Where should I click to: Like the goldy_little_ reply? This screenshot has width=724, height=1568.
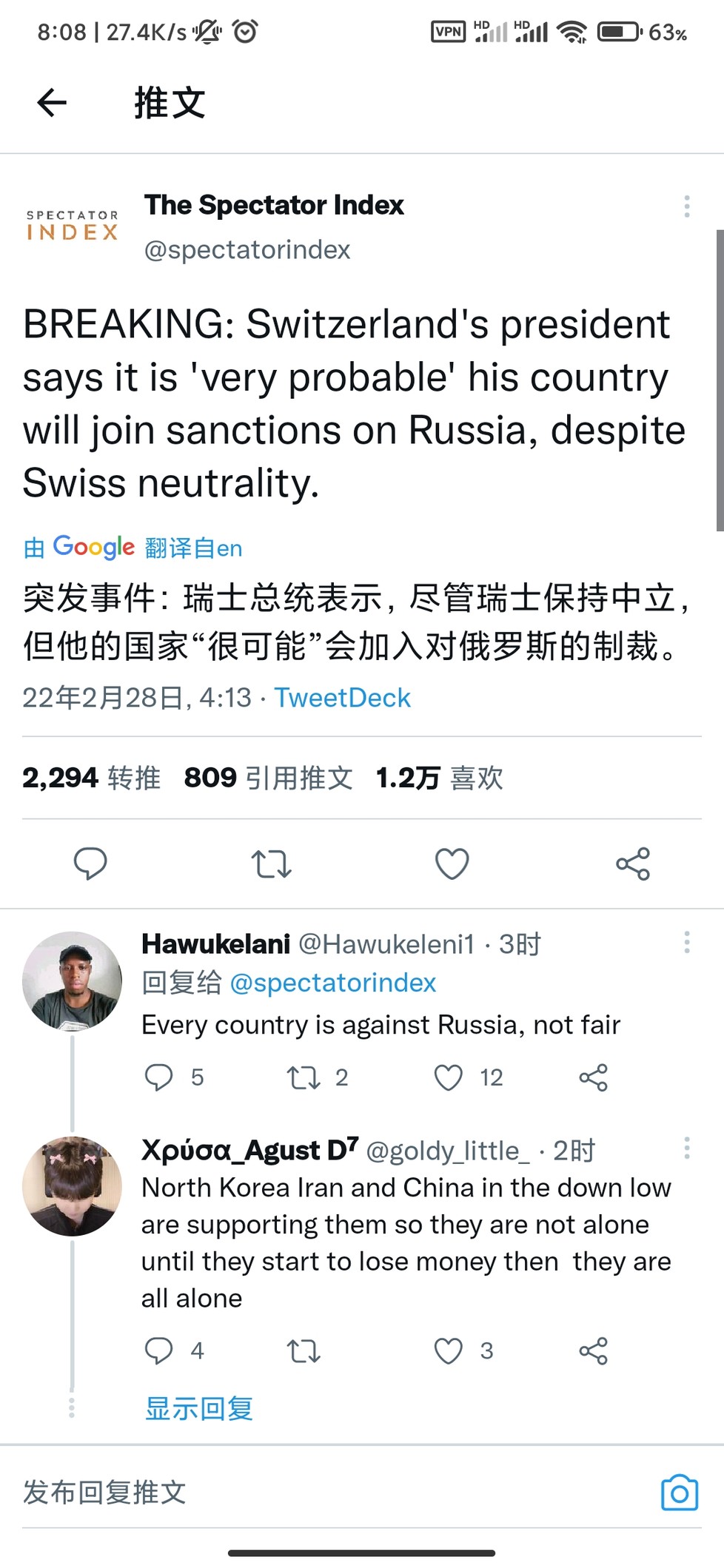click(x=449, y=1351)
